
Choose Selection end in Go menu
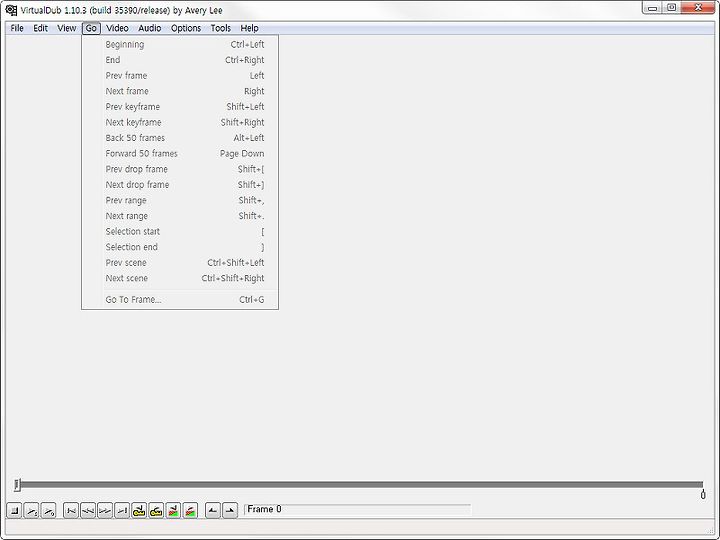pos(180,248)
